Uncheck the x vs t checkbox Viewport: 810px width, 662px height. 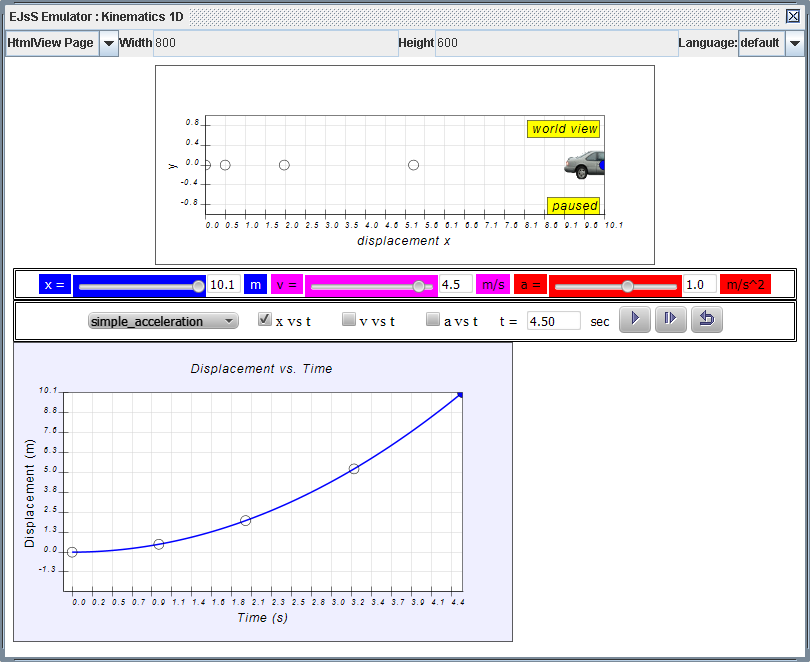265,320
